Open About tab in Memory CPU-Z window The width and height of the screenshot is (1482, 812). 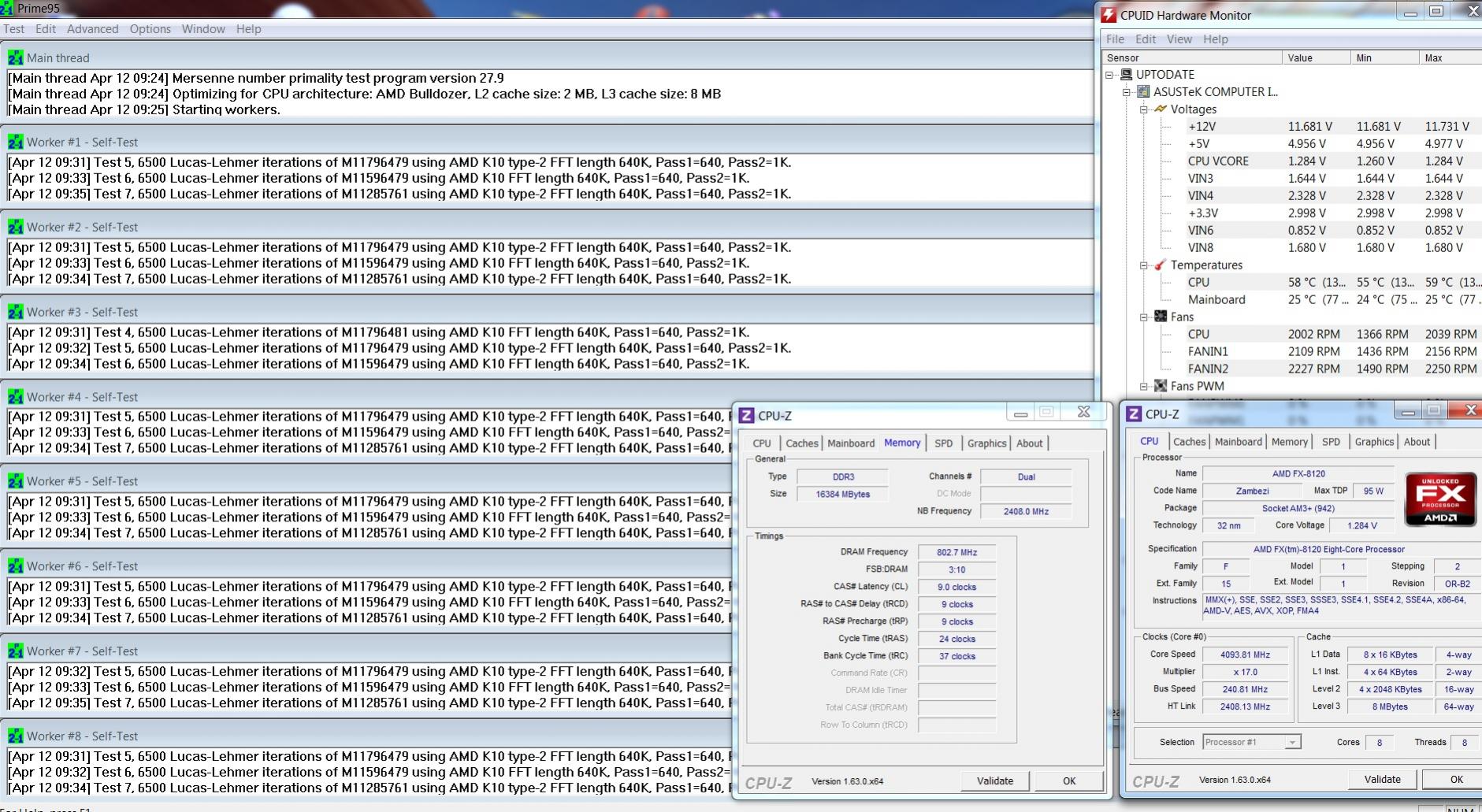[1030, 443]
